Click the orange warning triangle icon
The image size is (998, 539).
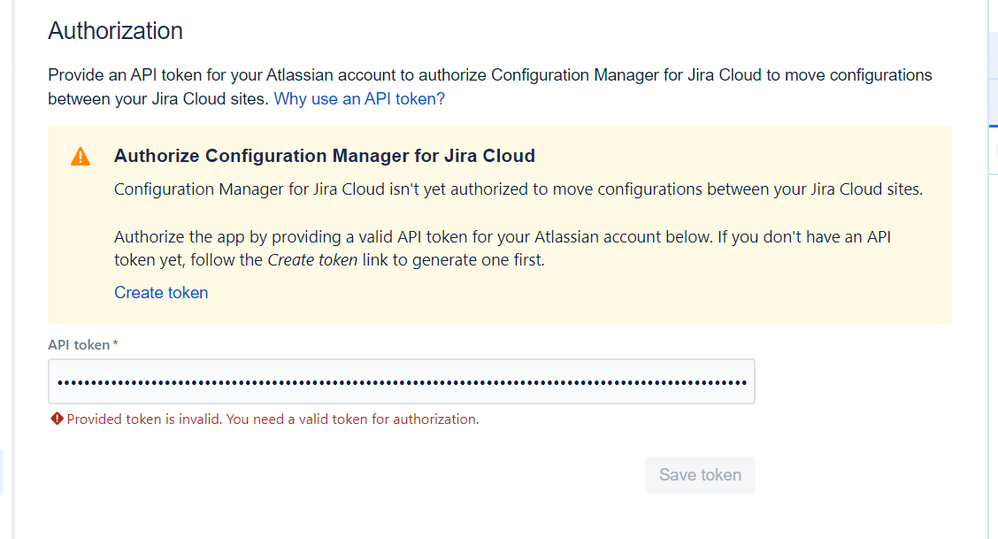[80, 157]
